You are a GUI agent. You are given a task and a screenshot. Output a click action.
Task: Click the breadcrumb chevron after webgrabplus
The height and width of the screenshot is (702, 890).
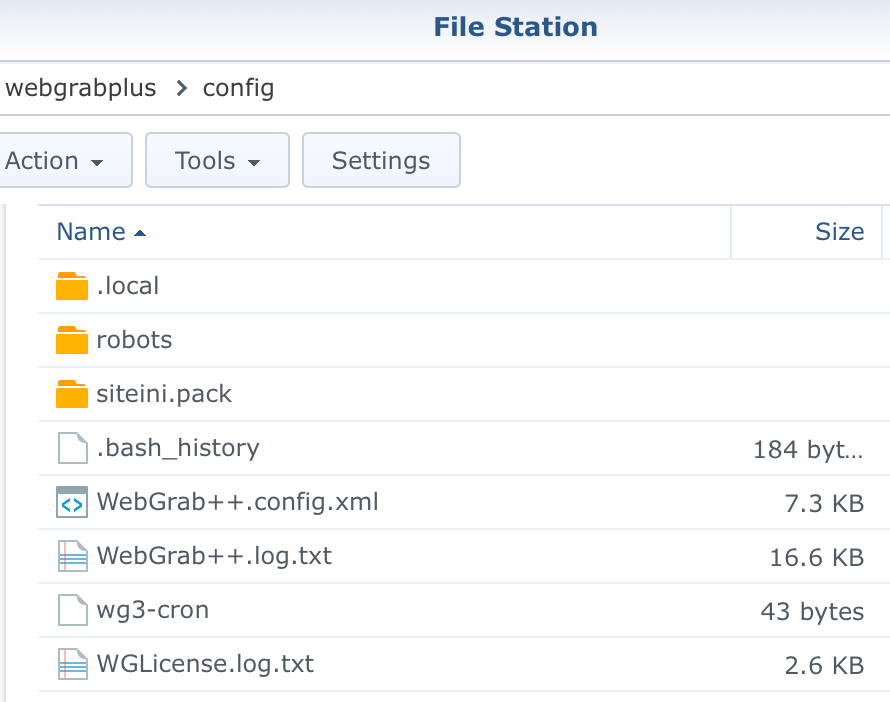pyautogui.click(x=181, y=88)
